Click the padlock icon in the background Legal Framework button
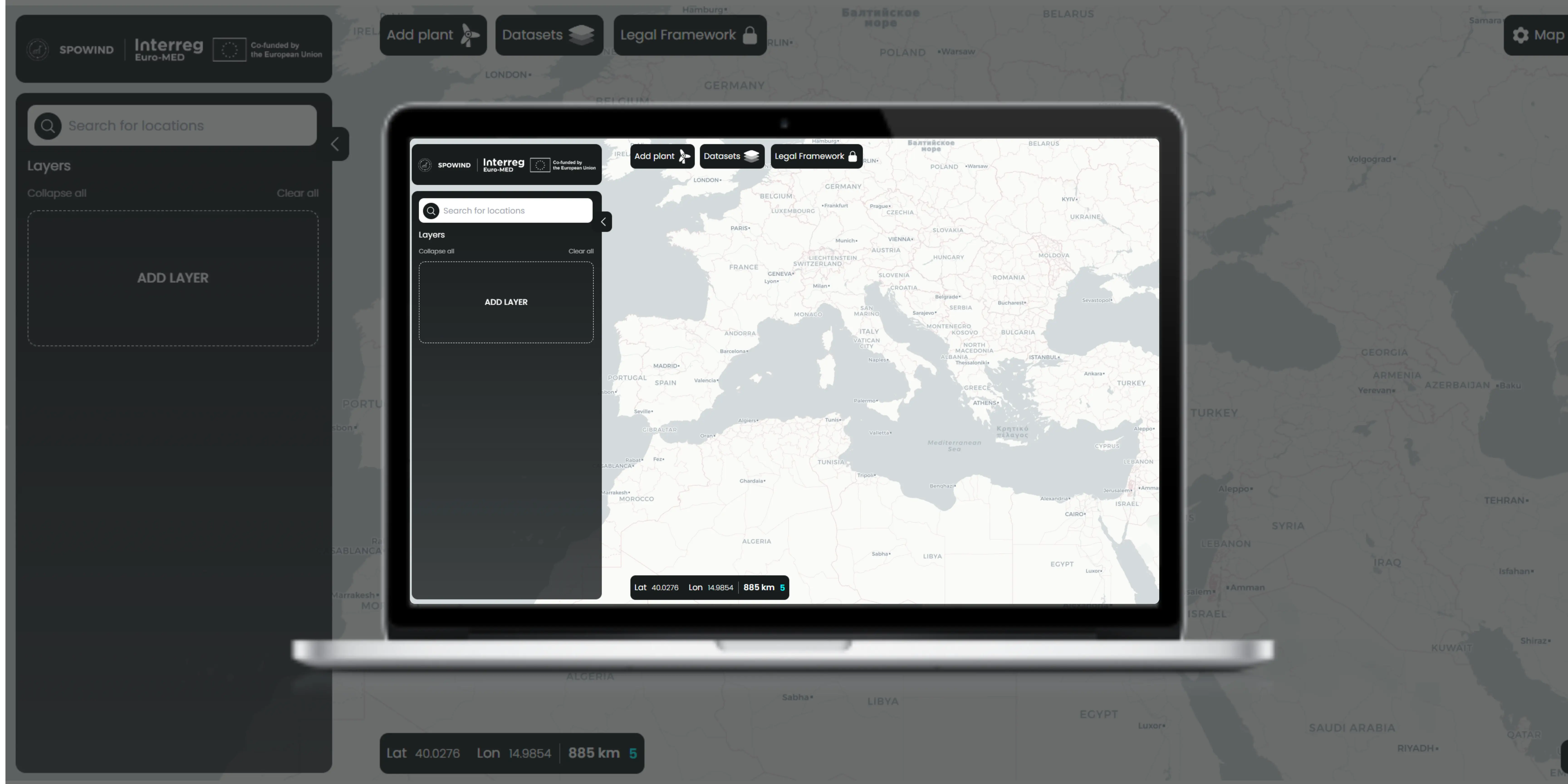This screenshot has width=1568, height=784. point(750,35)
